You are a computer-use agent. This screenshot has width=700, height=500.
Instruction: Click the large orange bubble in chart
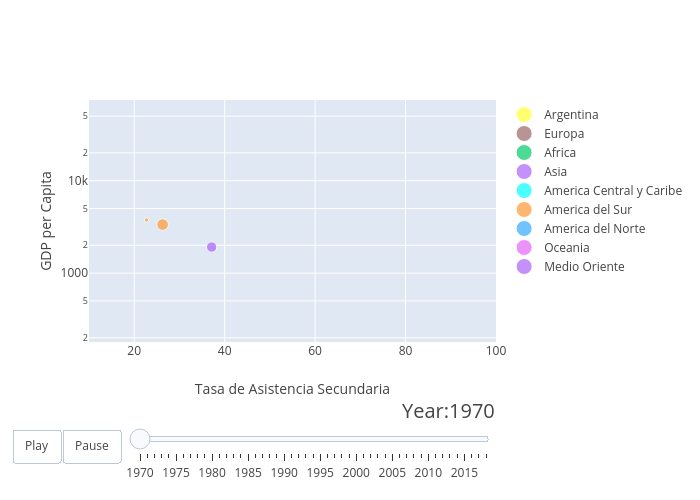(162, 225)
